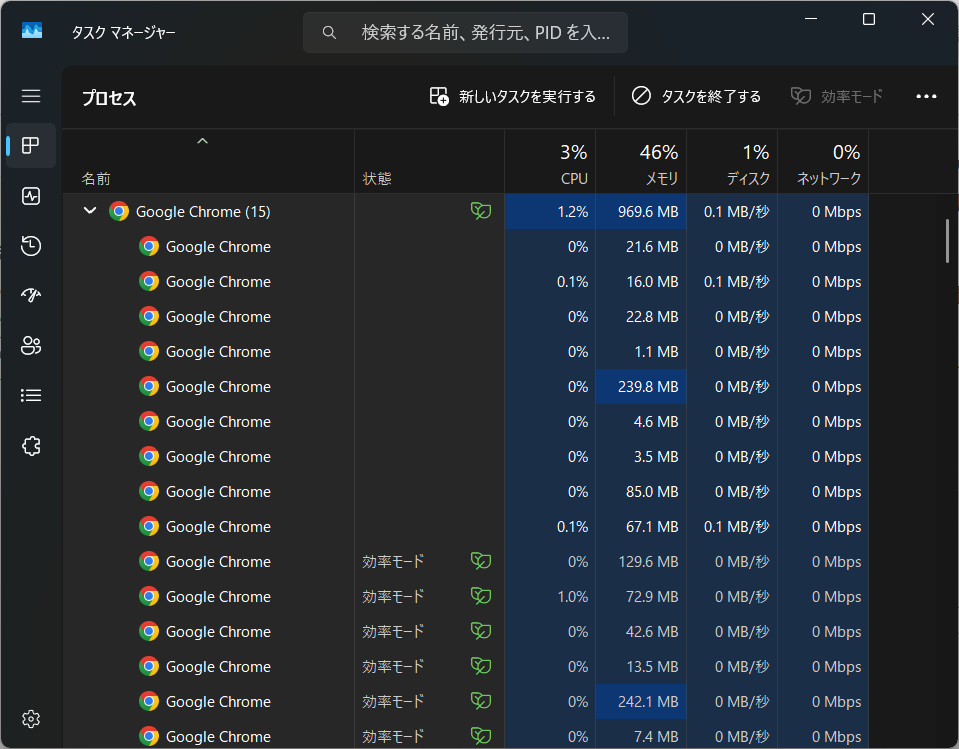Screen dimensions: 959x749
Task: Click the leaf icon in the 242.1 MB row
Action: pyautogui.click(x=481, y=701)
